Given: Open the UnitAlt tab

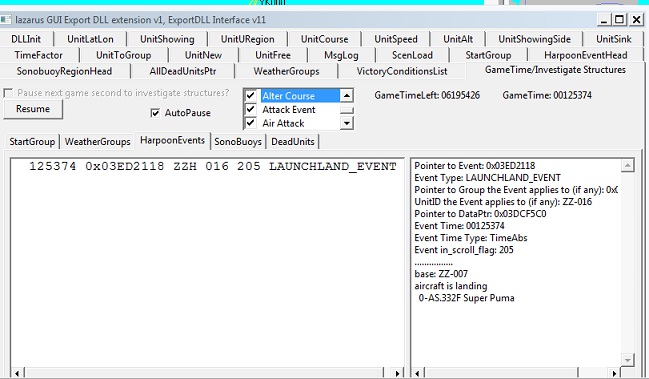Looking at the screenshot, I should (x=458, y=39).
